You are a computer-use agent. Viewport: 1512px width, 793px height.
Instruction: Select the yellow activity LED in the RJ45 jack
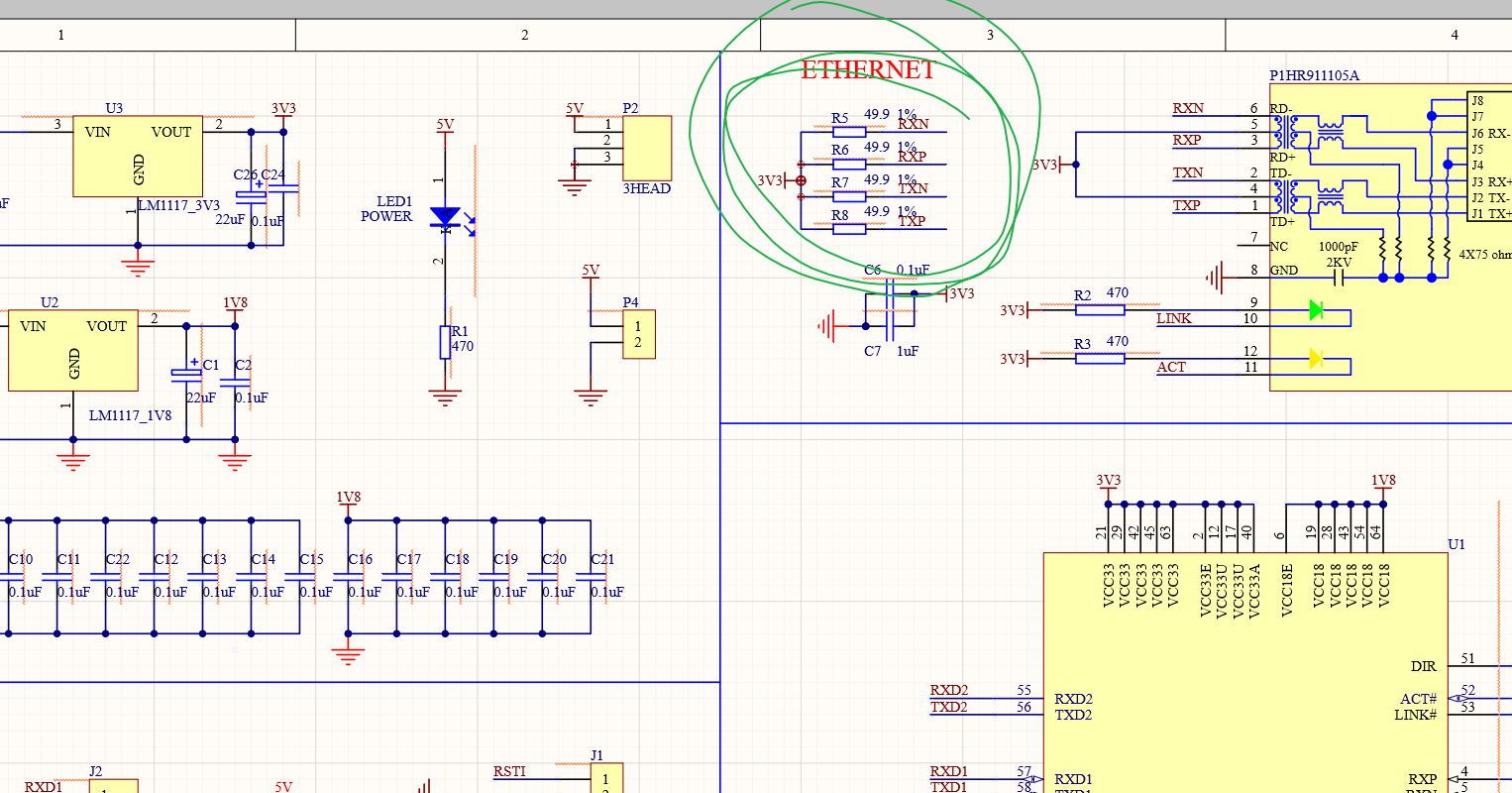[1316, 359]
